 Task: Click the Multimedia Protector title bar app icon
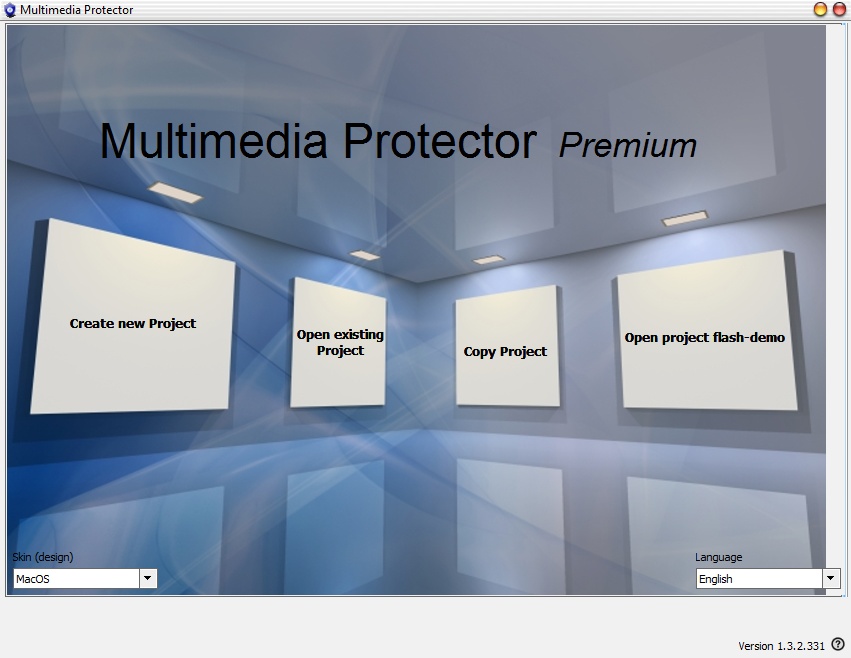pyautogui.click(x=10, y=10)
